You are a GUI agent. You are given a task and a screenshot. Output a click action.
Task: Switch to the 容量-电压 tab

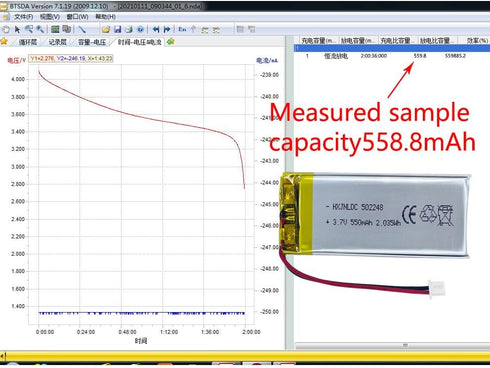(x=92, y=42)
